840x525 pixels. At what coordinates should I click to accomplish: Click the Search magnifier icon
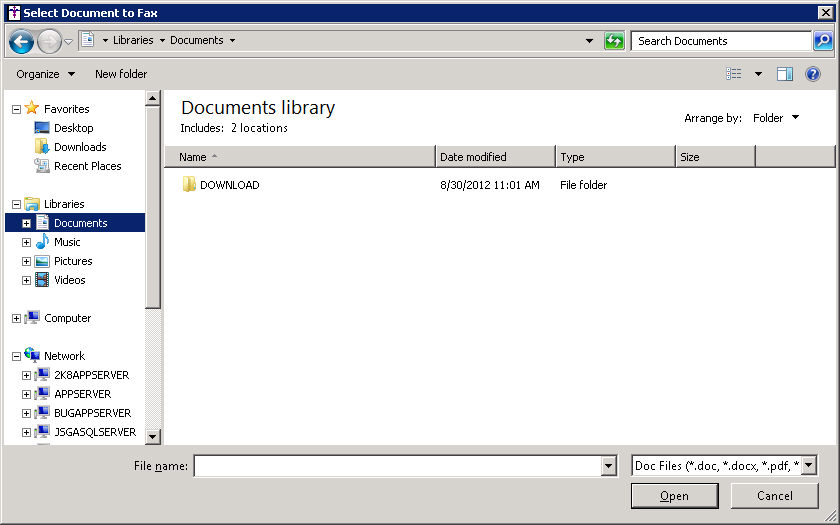point(822,41)
